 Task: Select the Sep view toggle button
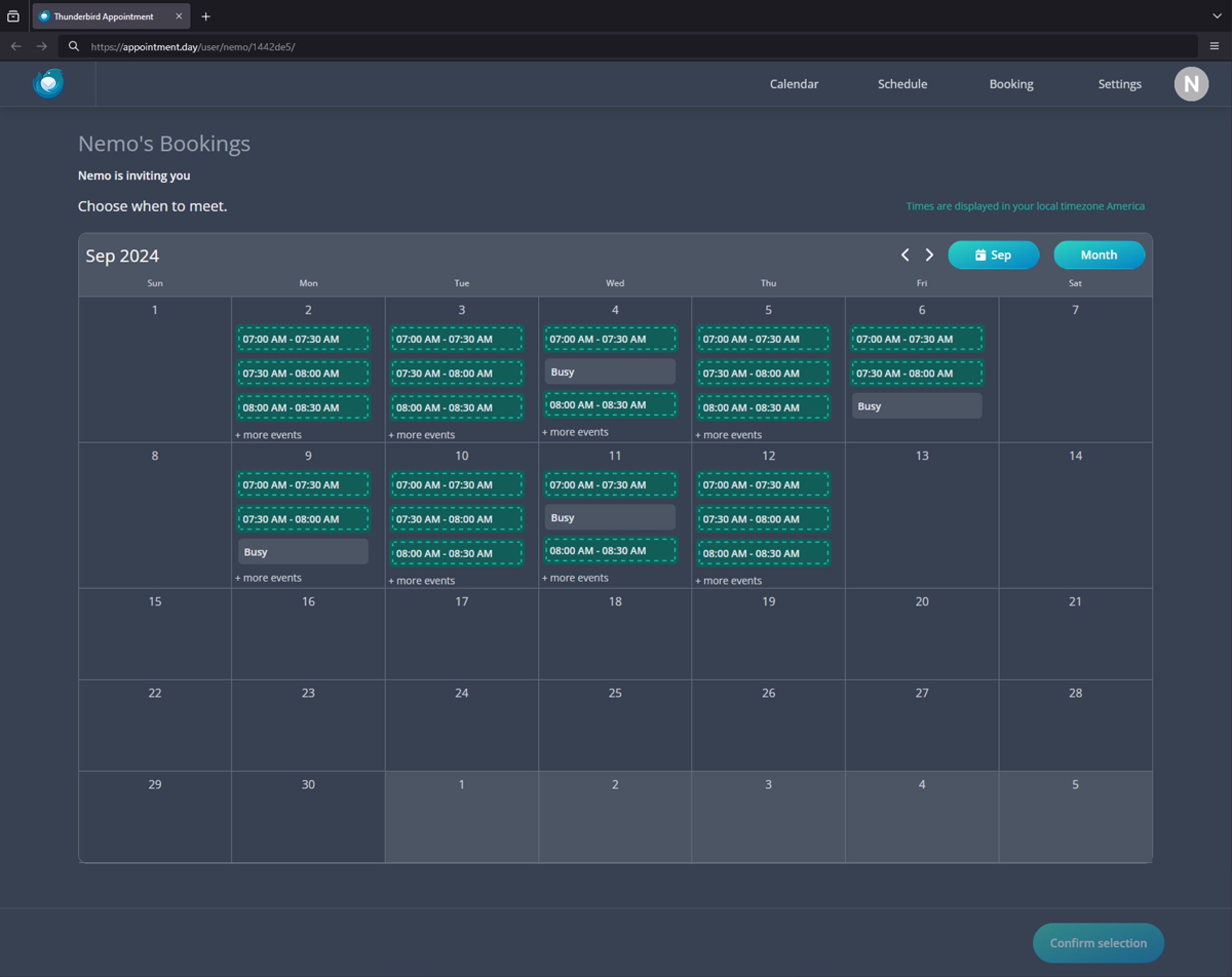[x=993, y=255]
